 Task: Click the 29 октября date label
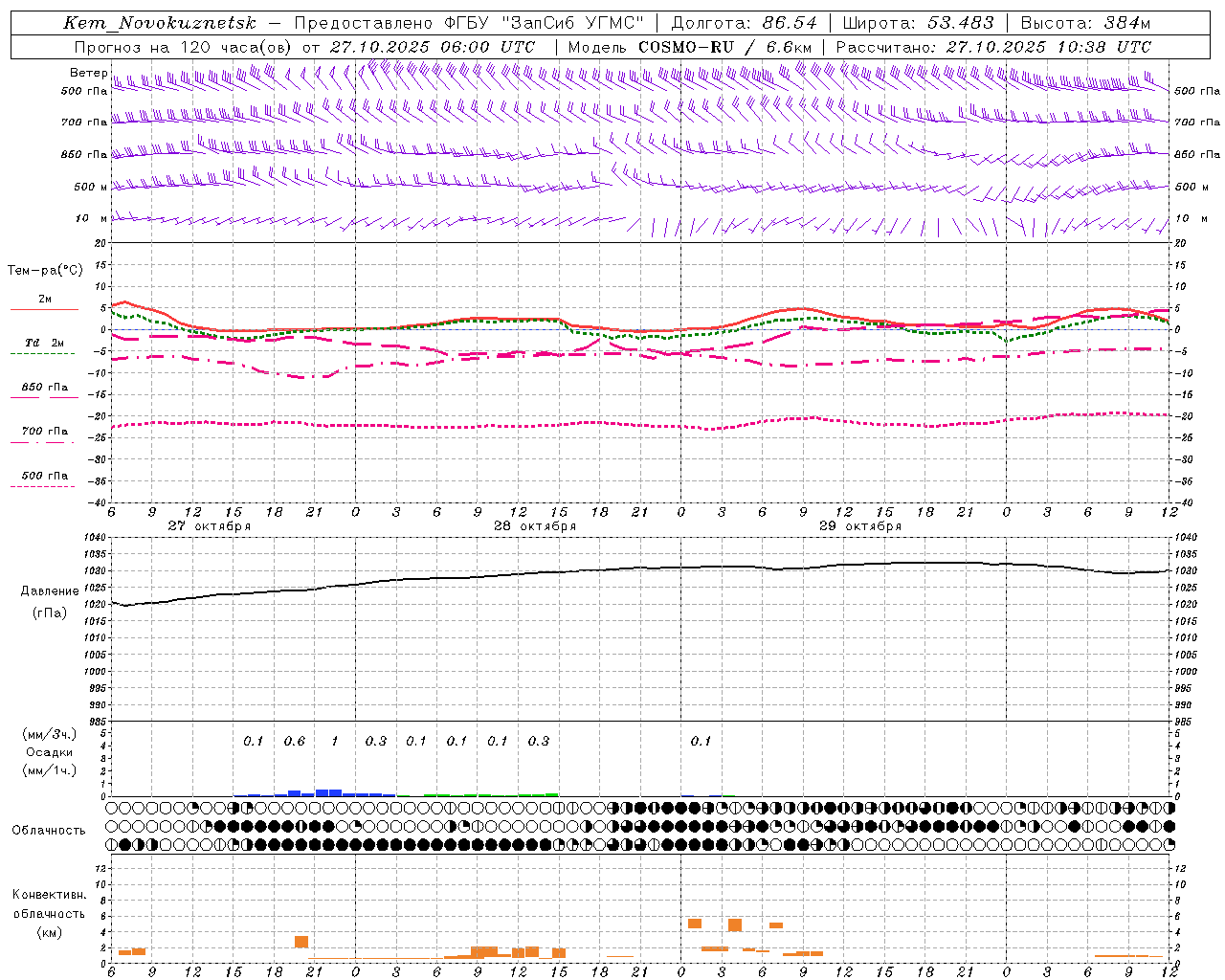pos(860,526)
